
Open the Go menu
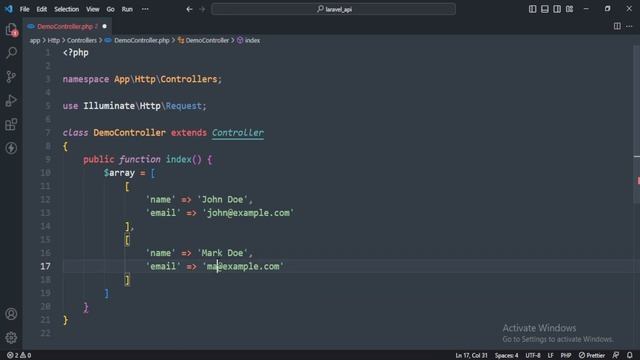tap(111, 9)
